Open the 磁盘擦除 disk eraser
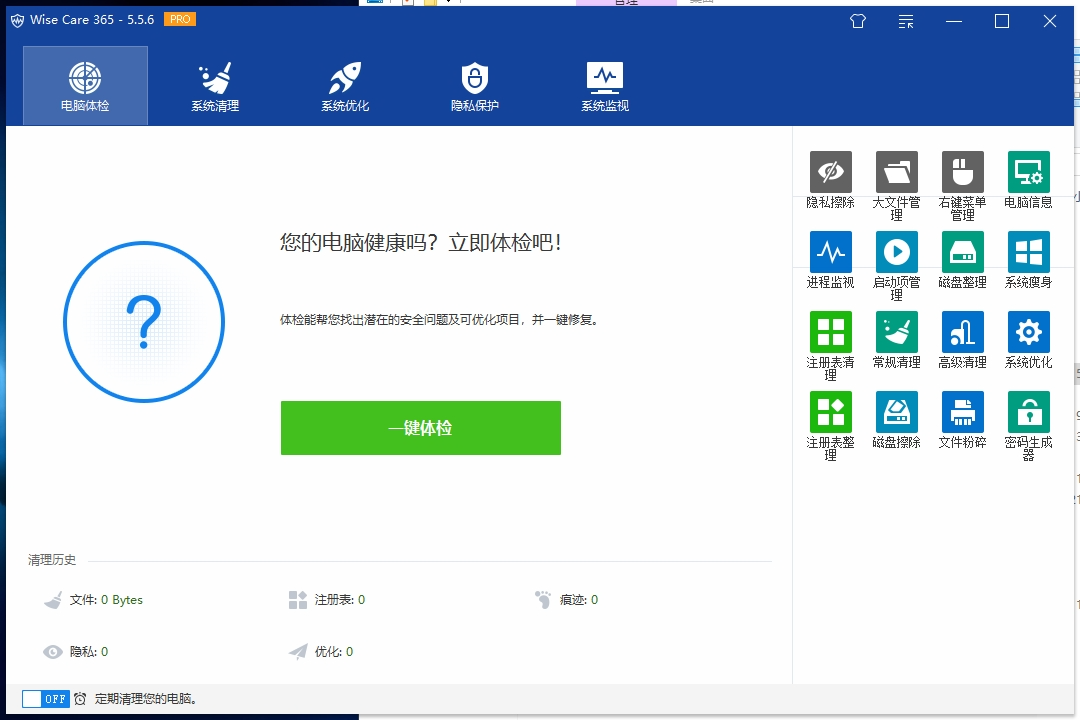The width and height of the screenshot is (1080, 720). point(897,412)
